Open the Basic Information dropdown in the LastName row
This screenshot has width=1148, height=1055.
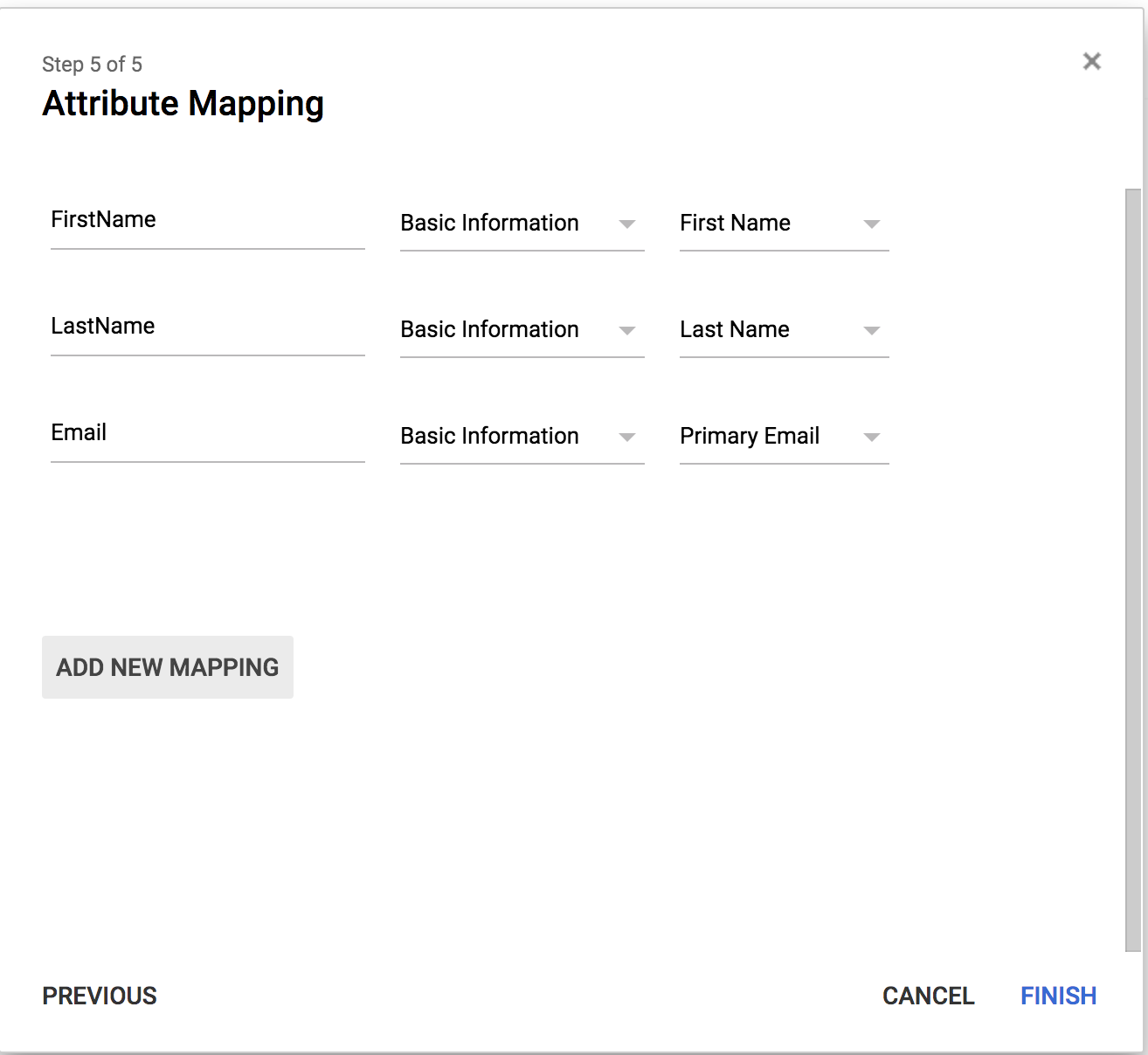pos(521,330)
